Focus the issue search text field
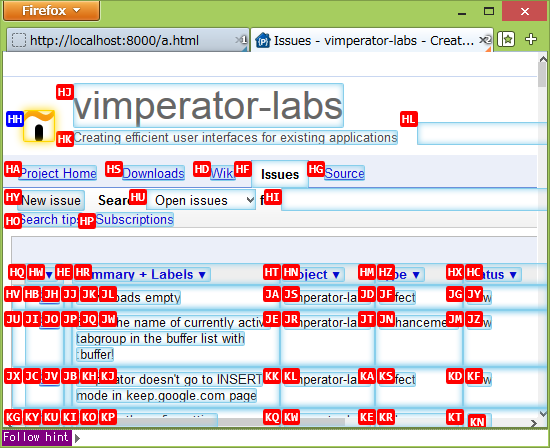The width and height of the screenshot is (550, 448). pyautogui.click(x=414, y=200)
